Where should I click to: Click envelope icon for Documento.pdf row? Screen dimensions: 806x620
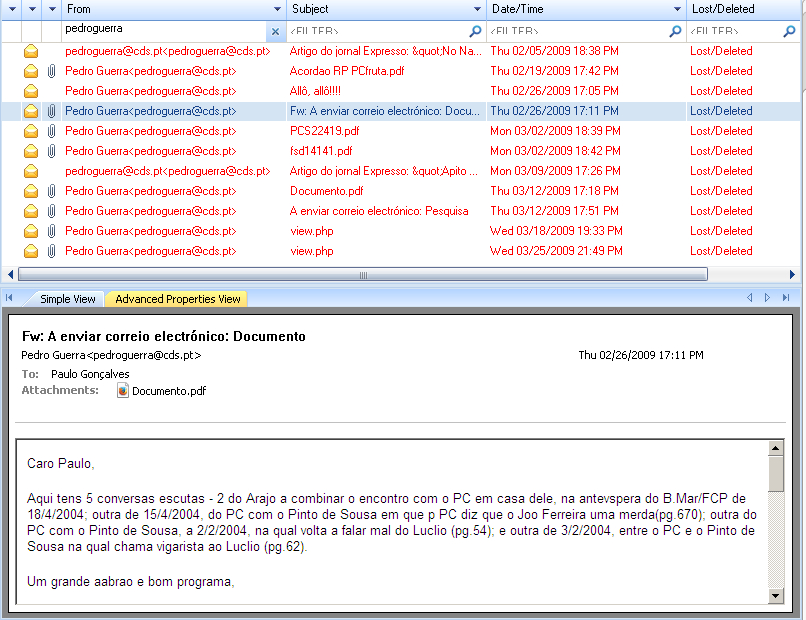tap(31, 191)
